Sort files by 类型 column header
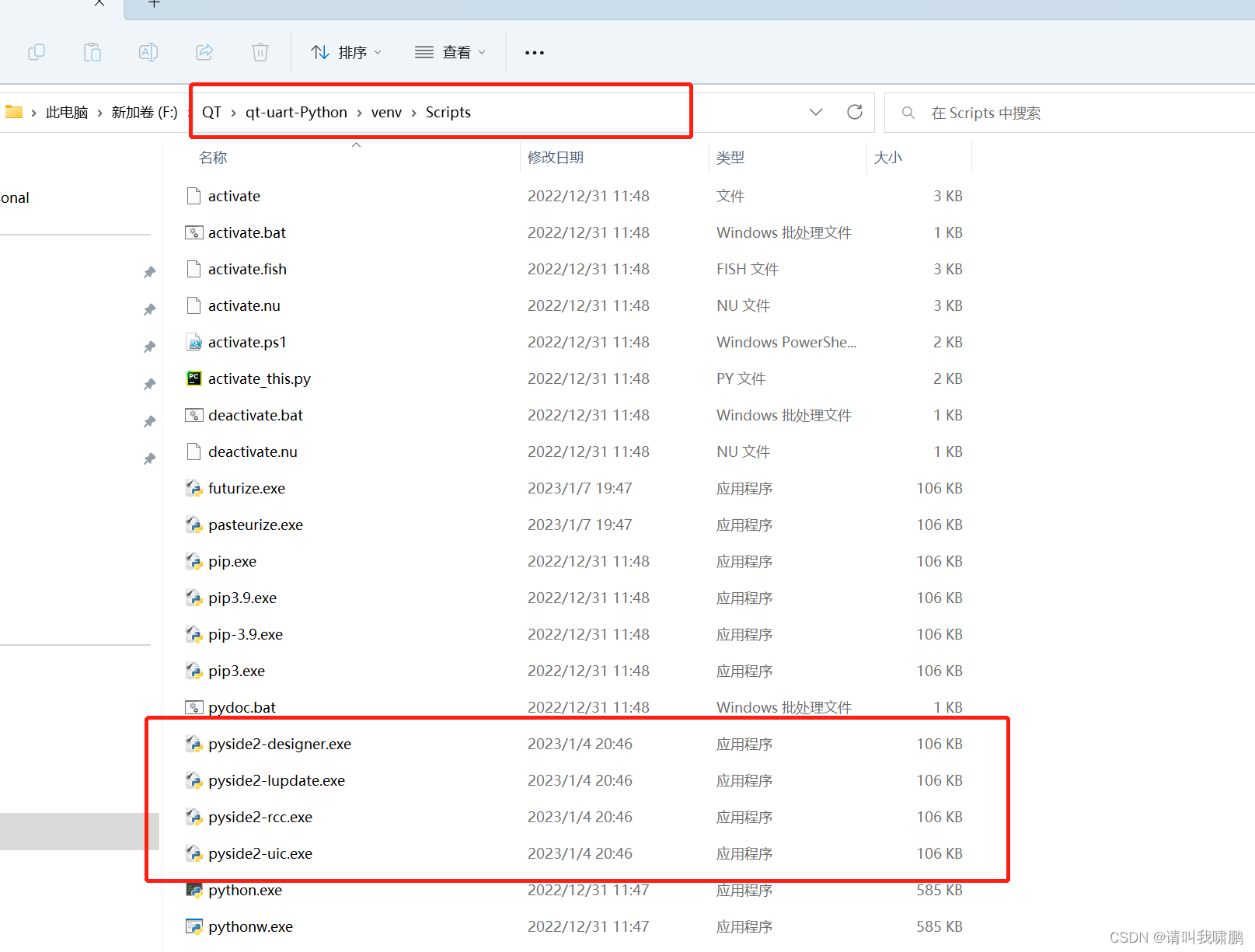The height and width of the screenshot is (952, 1255). 730,158
